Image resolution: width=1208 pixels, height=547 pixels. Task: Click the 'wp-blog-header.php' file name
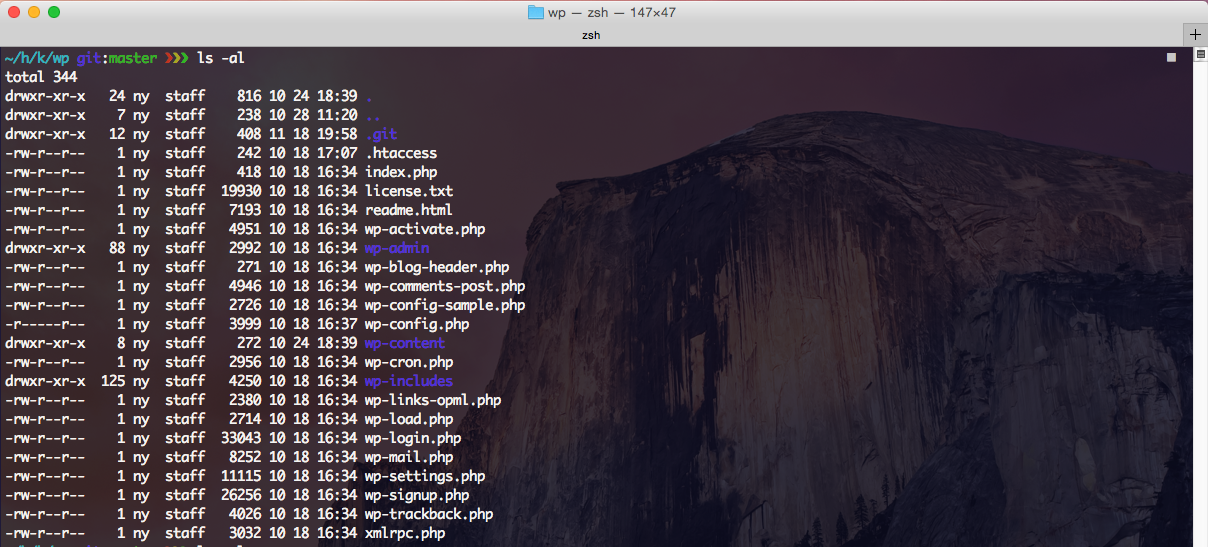pyautogui.click(x=437, y=267)
